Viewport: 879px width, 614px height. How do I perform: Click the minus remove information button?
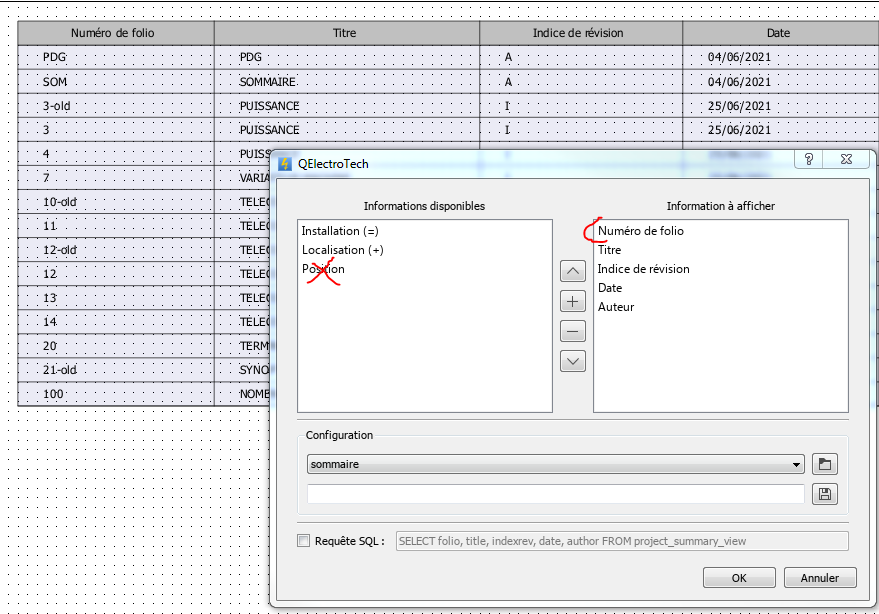coord(573,331)
